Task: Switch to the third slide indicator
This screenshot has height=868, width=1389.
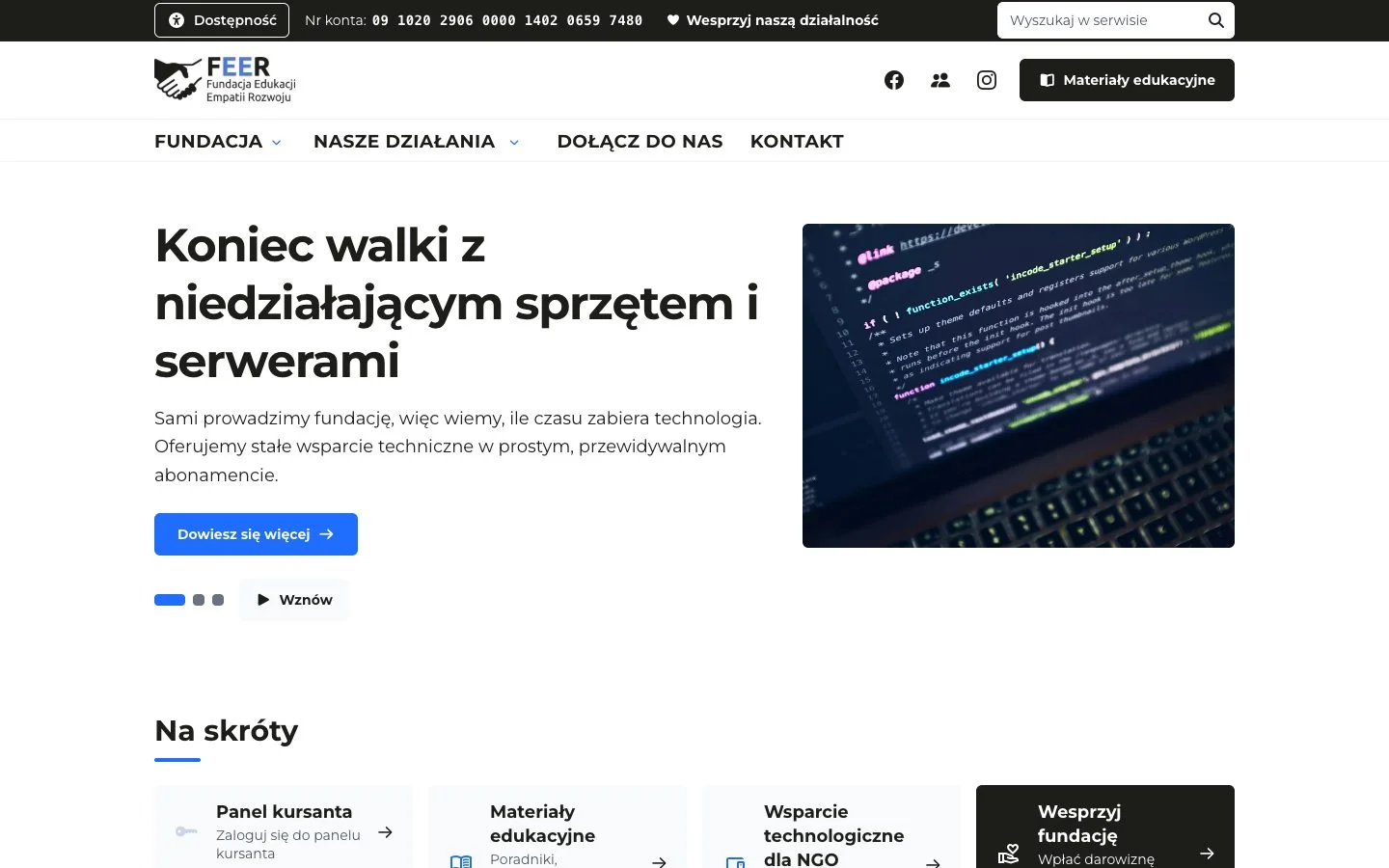Action: click(218, 600)
